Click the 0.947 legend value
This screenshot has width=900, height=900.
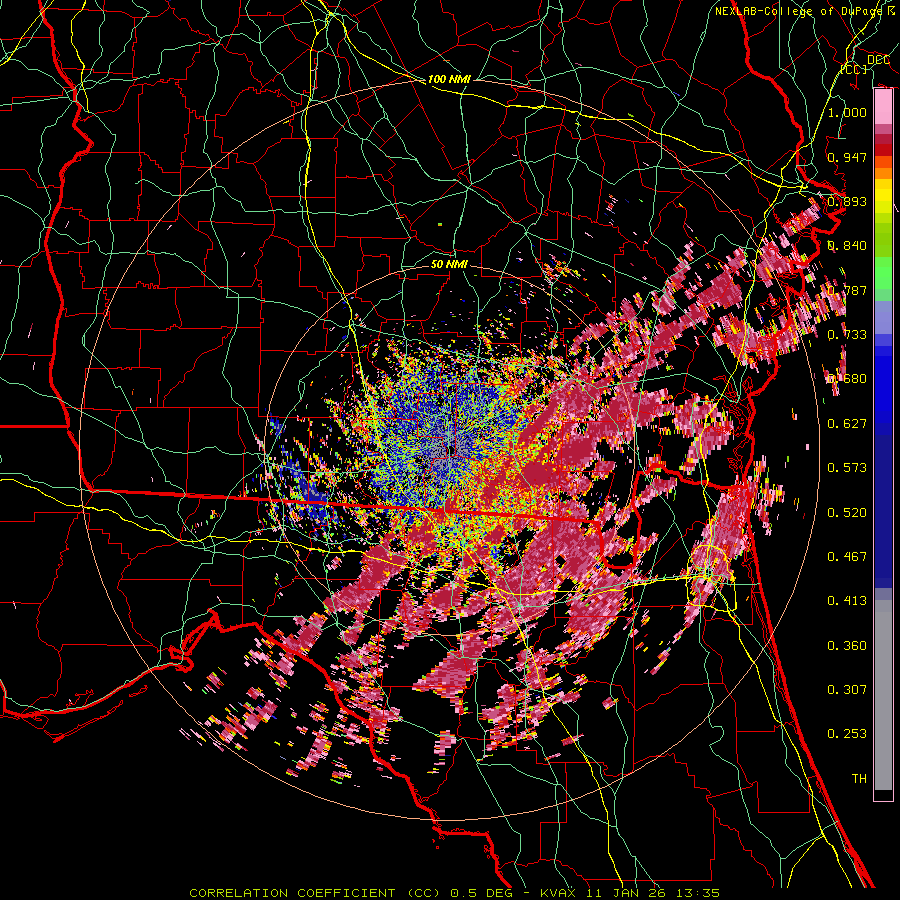tap(847, 157)
